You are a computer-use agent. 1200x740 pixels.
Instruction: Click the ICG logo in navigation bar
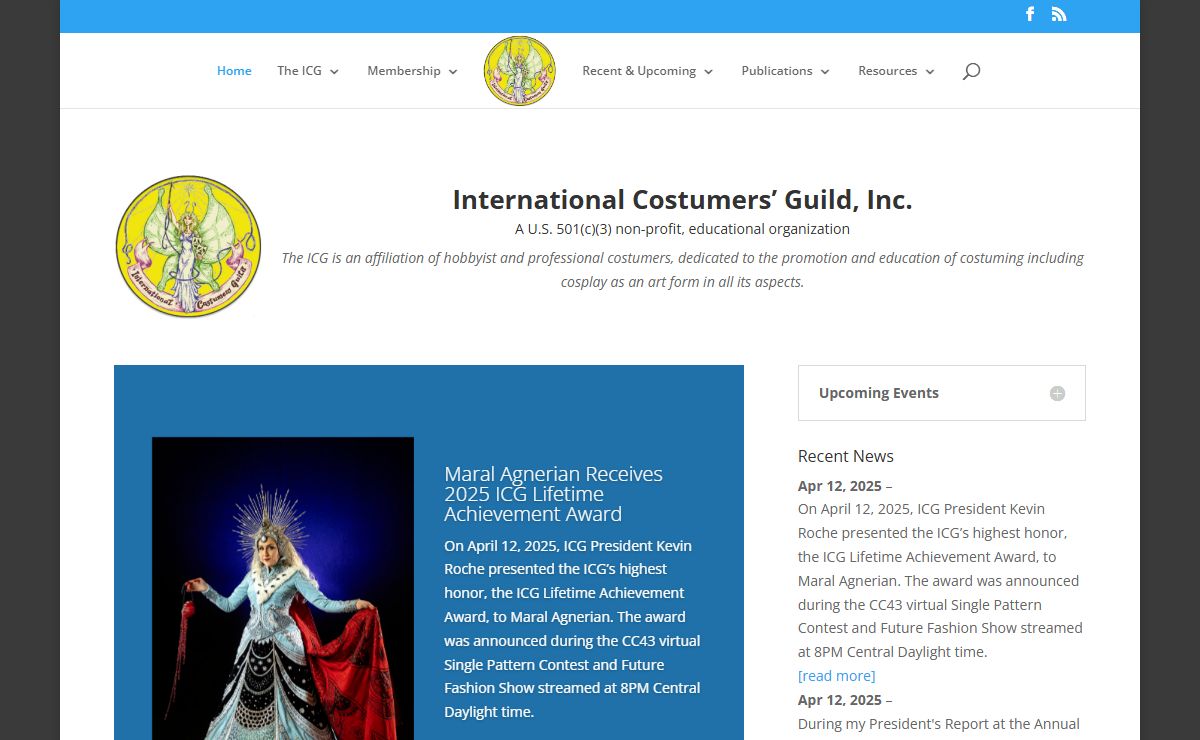[x=519, y=71]
